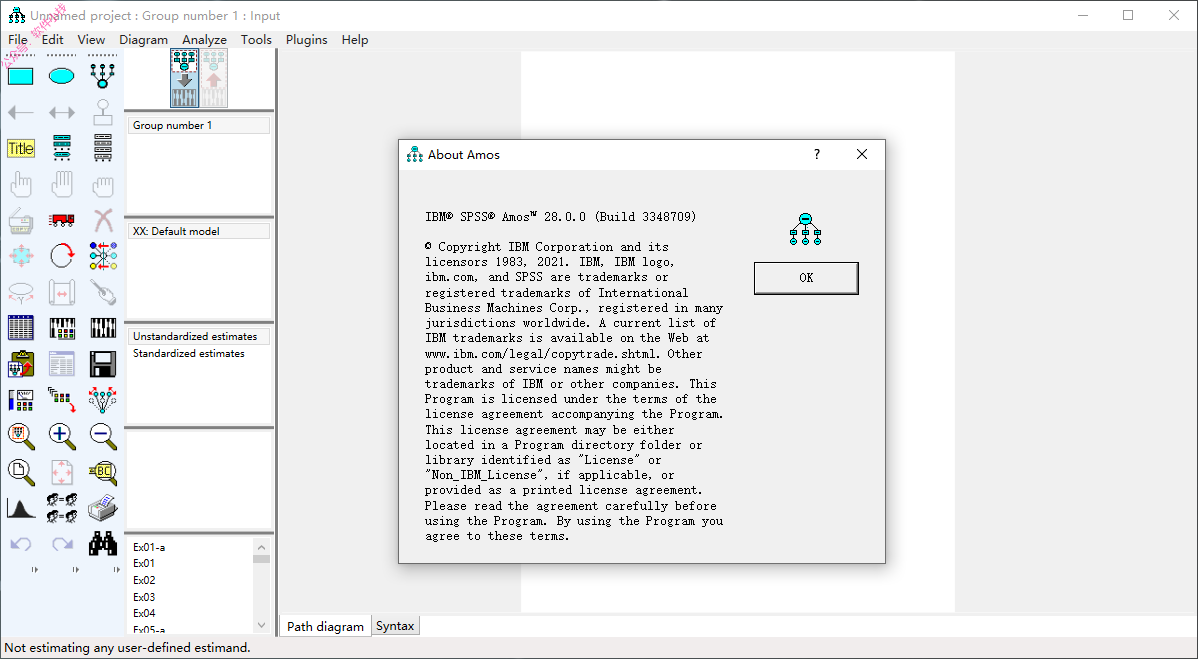The width and height of the screenshot is (1198, 659).
Task: Toggle the View output path diagram button
Action: [x=214, y=79]
